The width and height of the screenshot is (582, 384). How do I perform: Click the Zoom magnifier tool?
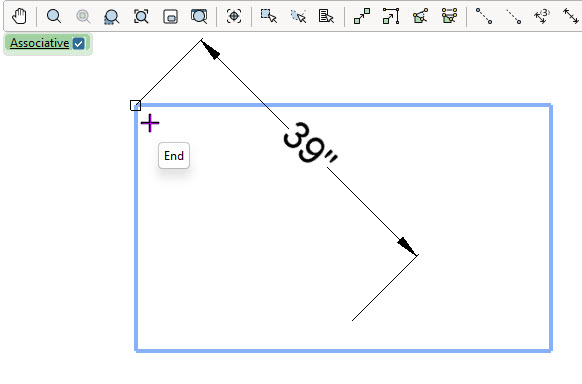(54, 16)
